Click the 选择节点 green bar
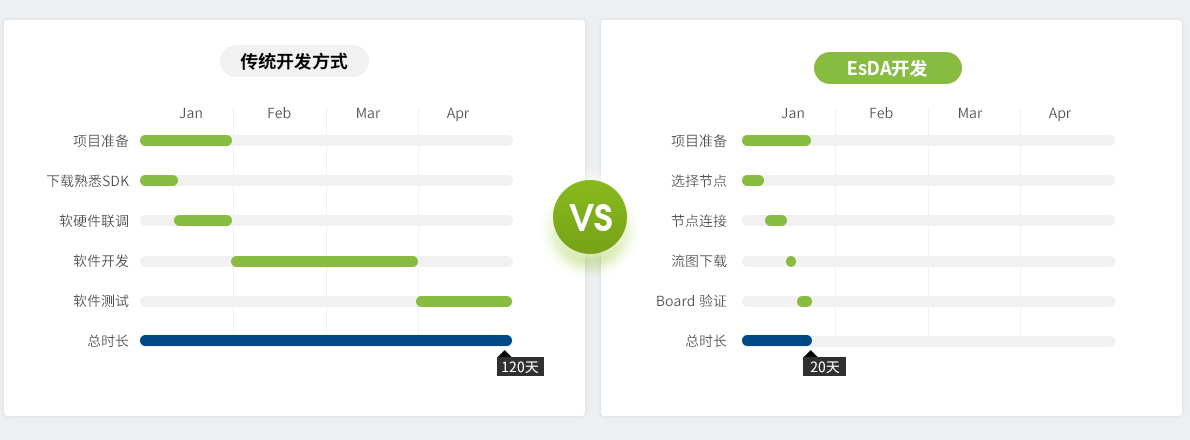The width and height of the screenshot is (1190, 440). [753, 181]
